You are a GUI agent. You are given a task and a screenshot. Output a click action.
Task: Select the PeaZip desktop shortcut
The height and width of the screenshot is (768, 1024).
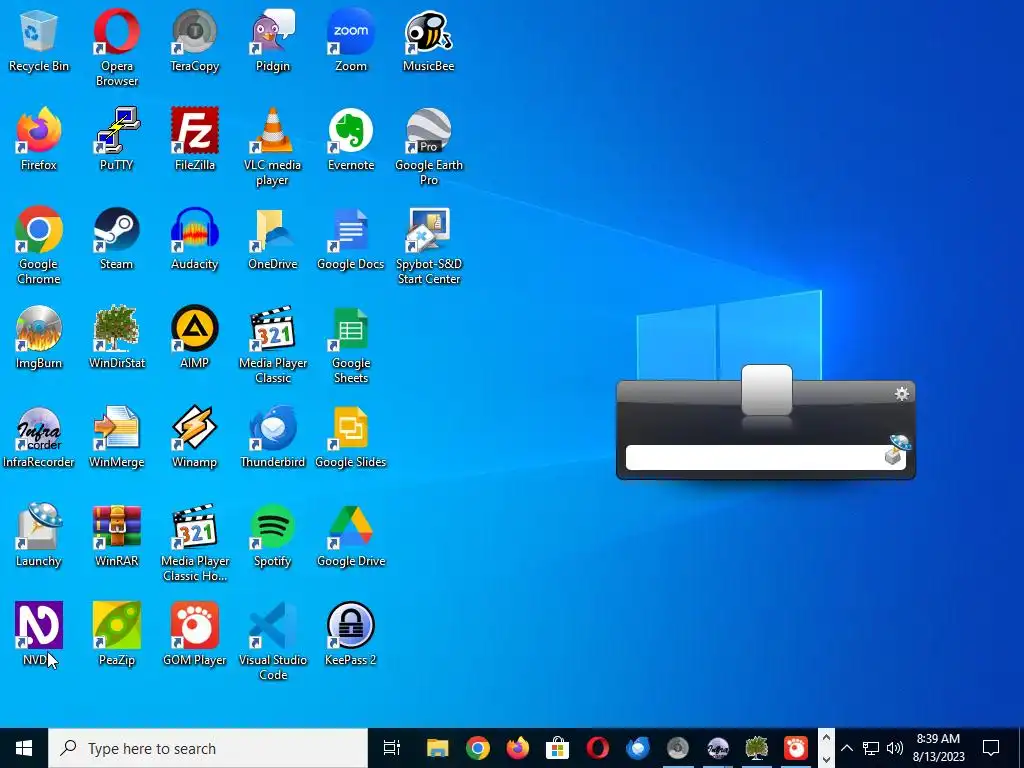pyautogui.click(x=116, y=634)
